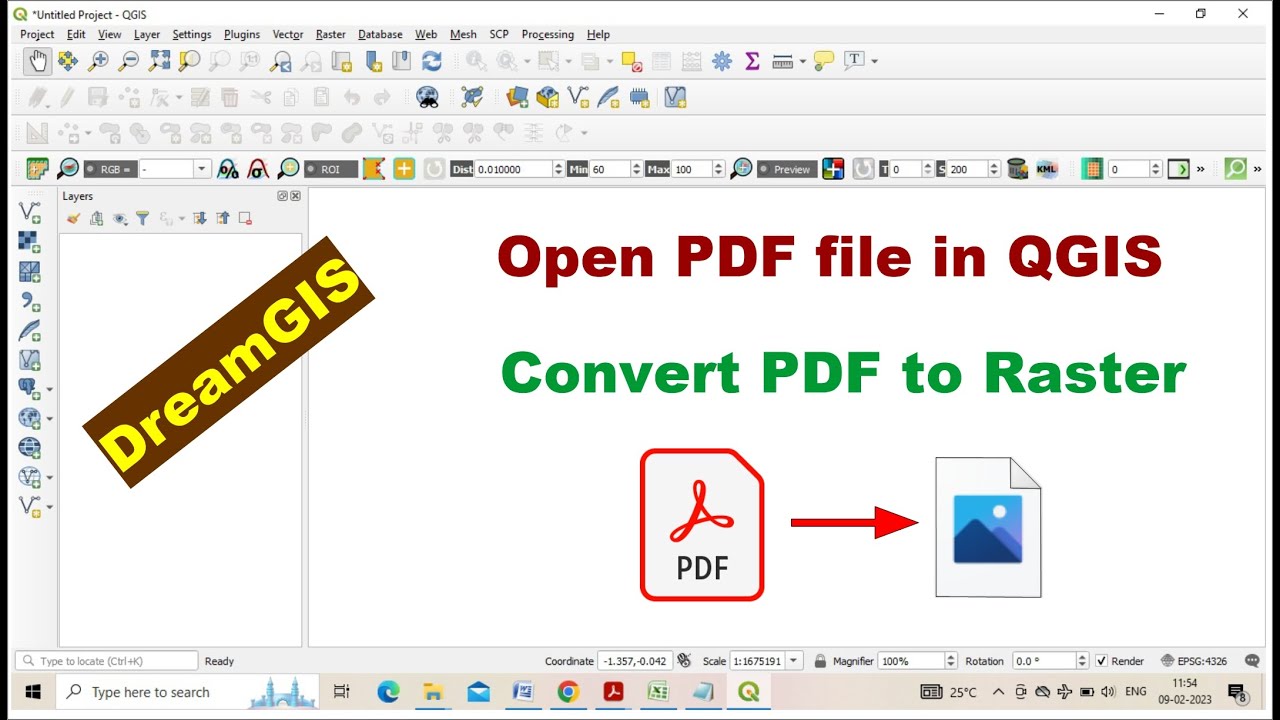The height and width of the screenshot is (720, 1280).
Task: Expand the rightmost toolbar overflow chevron
Action: click(x=1257, y=169)
